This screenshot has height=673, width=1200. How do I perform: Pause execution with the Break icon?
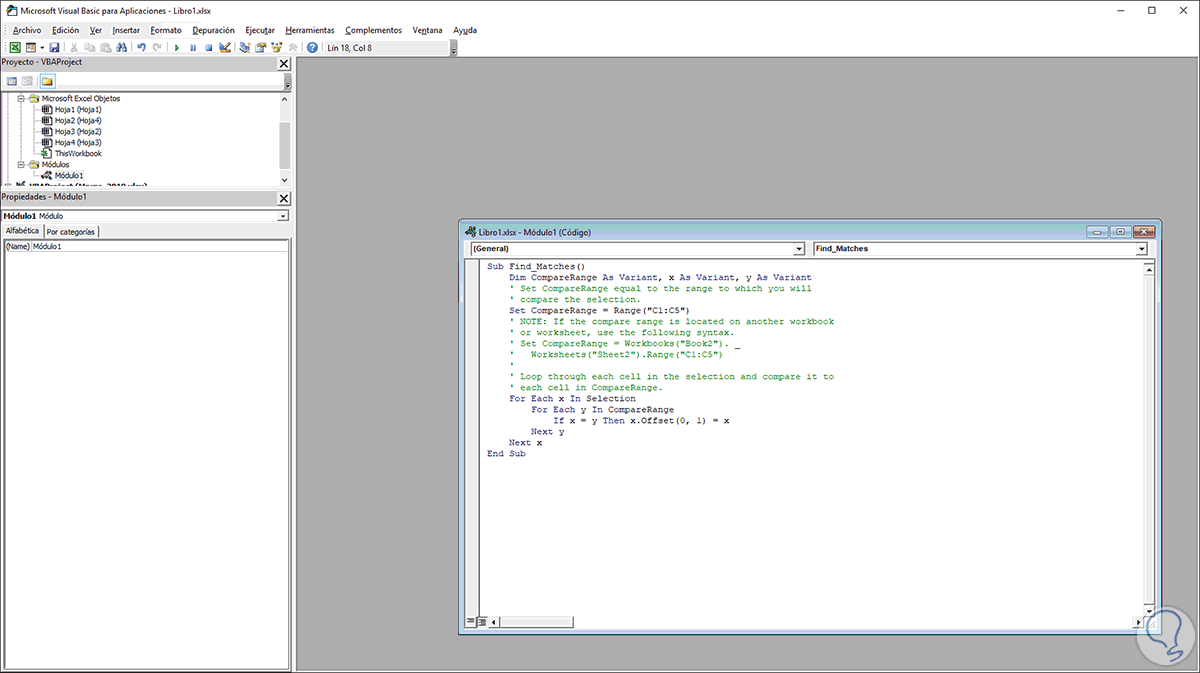[193, 47]
